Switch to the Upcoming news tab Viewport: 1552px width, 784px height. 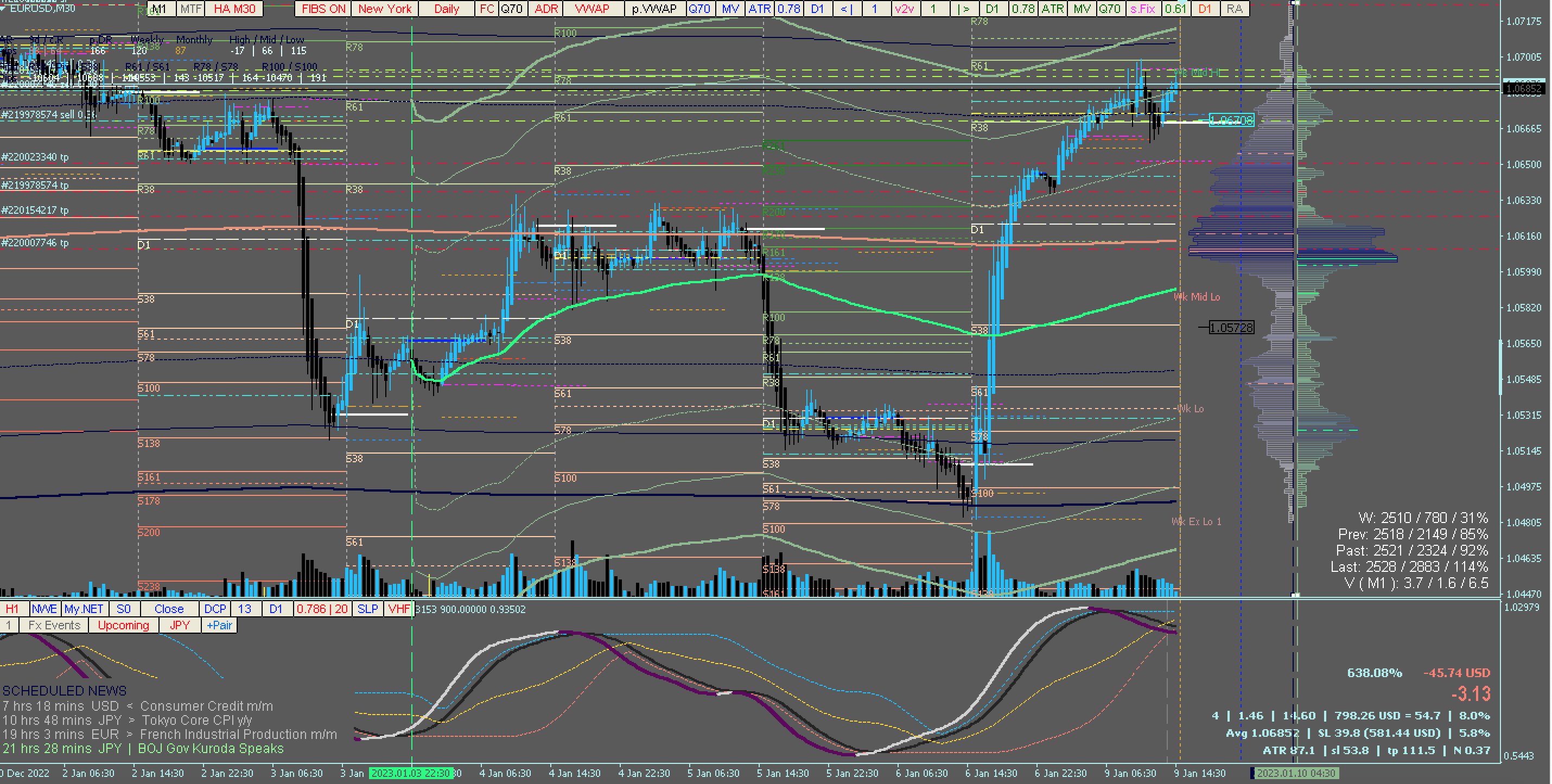coord(124,625)
